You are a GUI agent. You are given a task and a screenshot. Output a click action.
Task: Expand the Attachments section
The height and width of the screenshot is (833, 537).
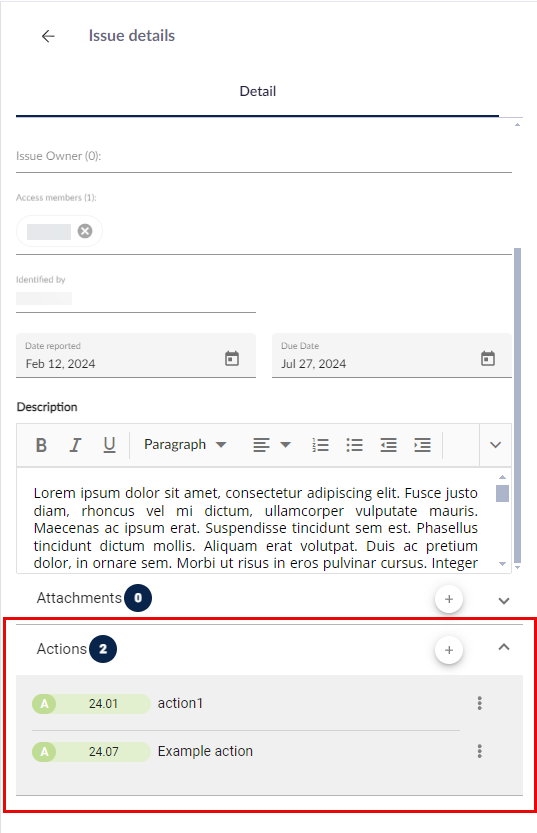(504, 601)
